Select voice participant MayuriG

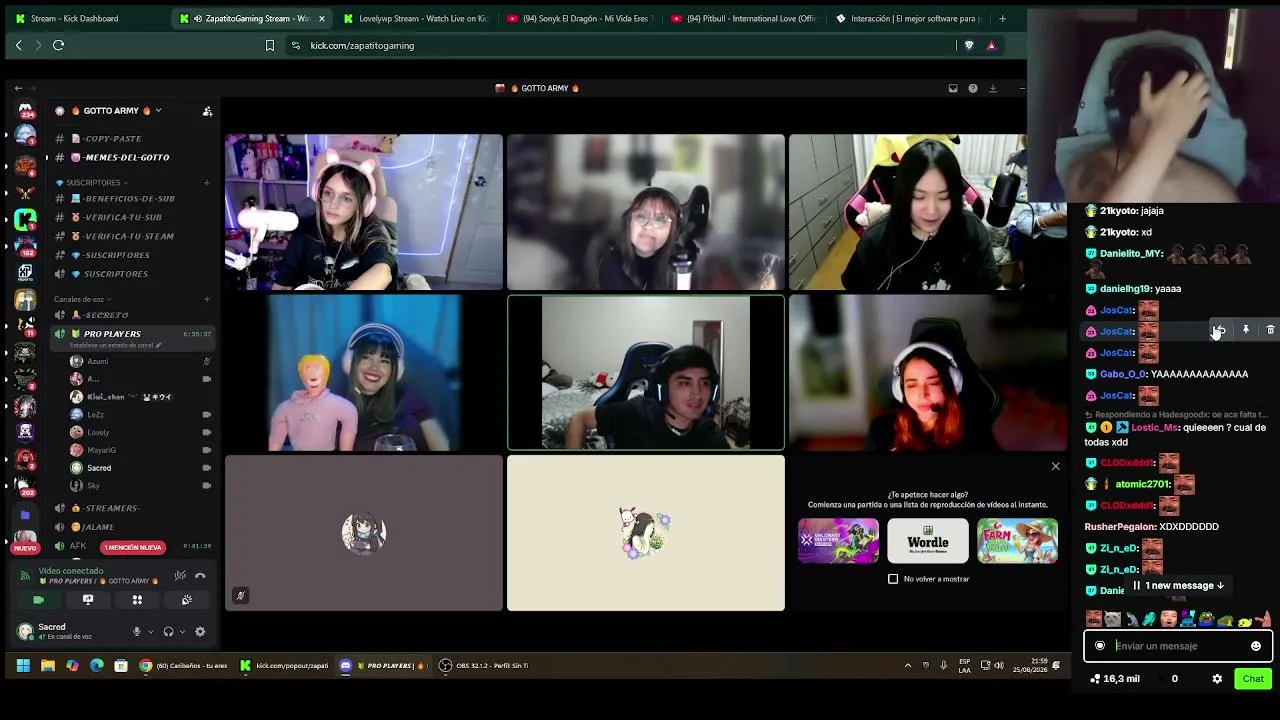(101, 450)
